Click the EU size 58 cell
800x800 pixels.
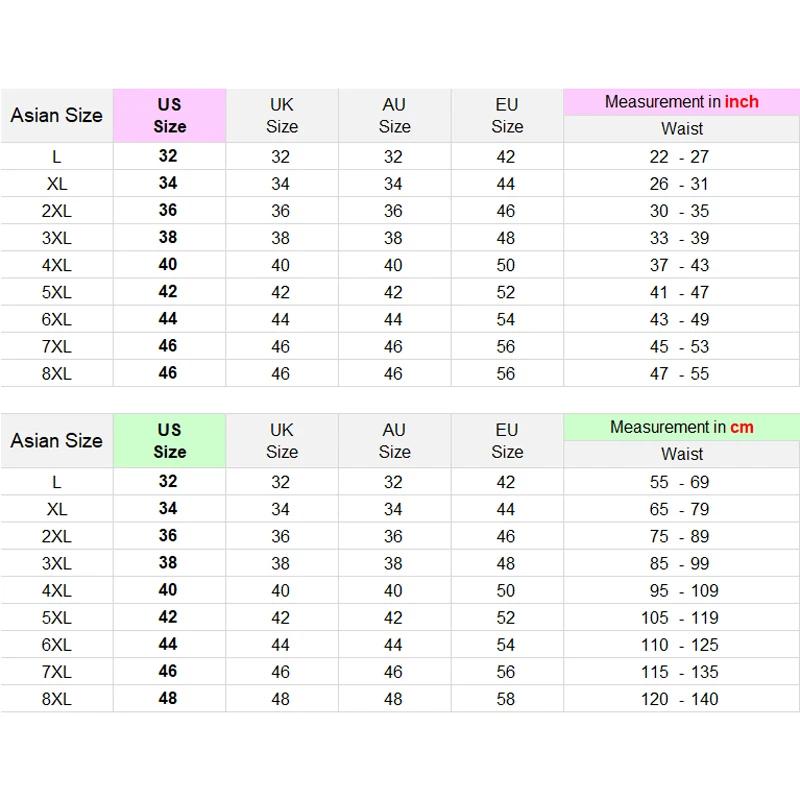(x=506, y=699)
